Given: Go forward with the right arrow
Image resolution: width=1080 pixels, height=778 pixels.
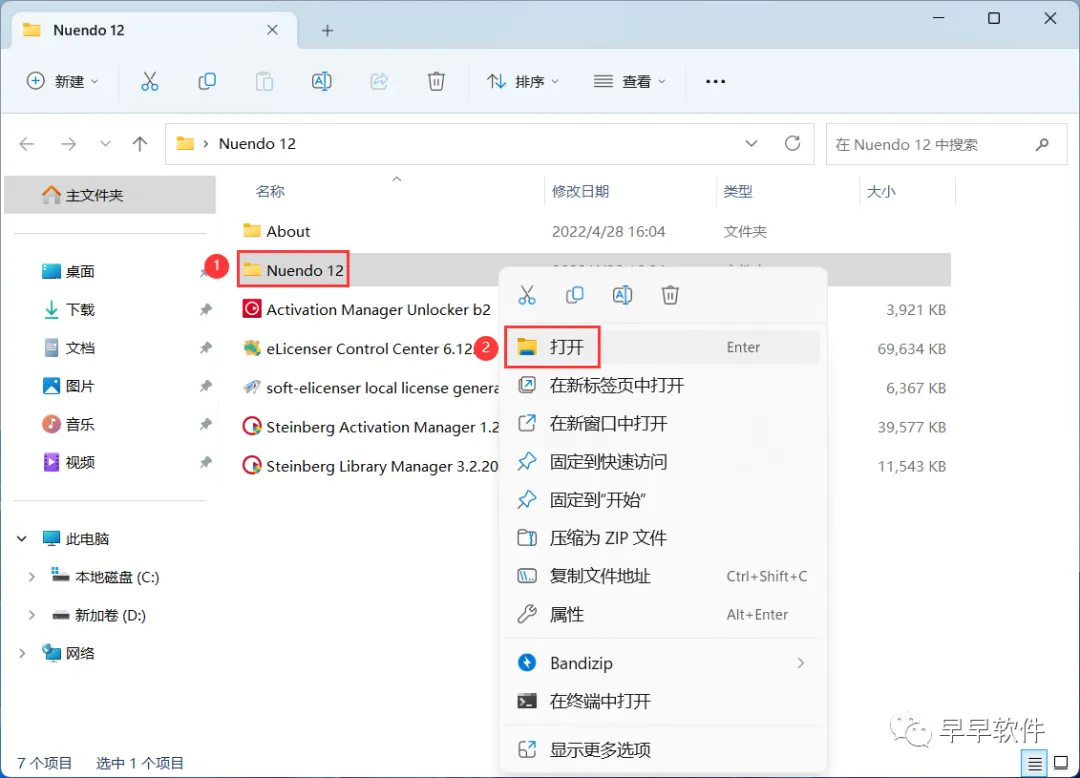Looking at the screenshot, I should click(68, 144).
